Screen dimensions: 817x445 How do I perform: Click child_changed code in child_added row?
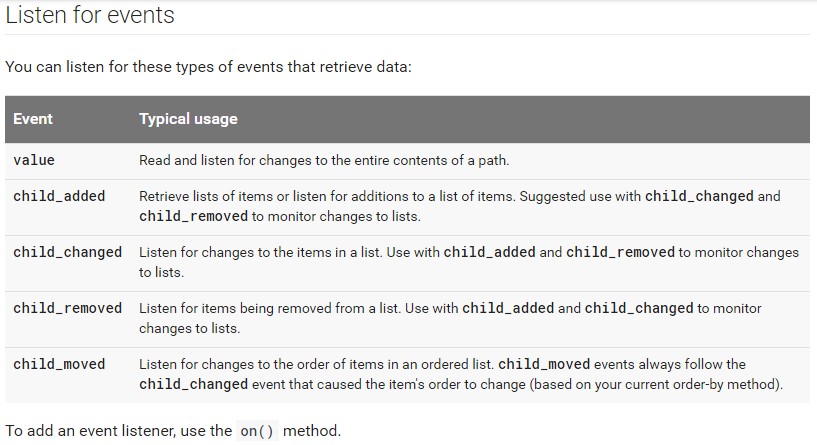coord(699,196)
